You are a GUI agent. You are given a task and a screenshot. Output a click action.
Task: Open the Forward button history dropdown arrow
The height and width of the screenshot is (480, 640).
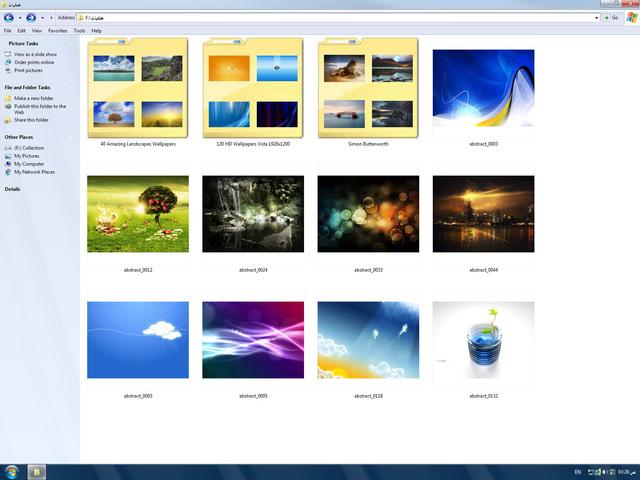[x=42, y=18]
